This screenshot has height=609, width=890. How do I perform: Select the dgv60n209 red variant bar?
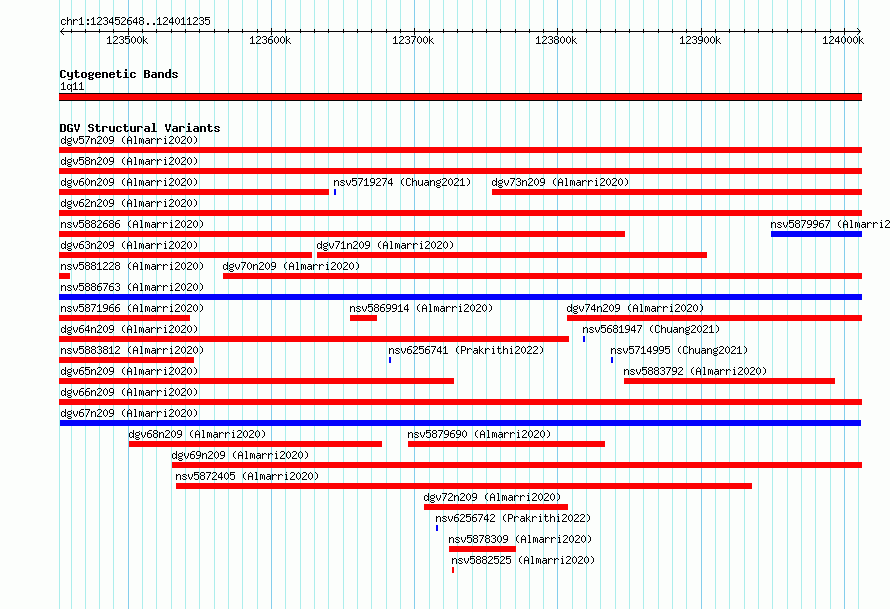pos(194,192)
